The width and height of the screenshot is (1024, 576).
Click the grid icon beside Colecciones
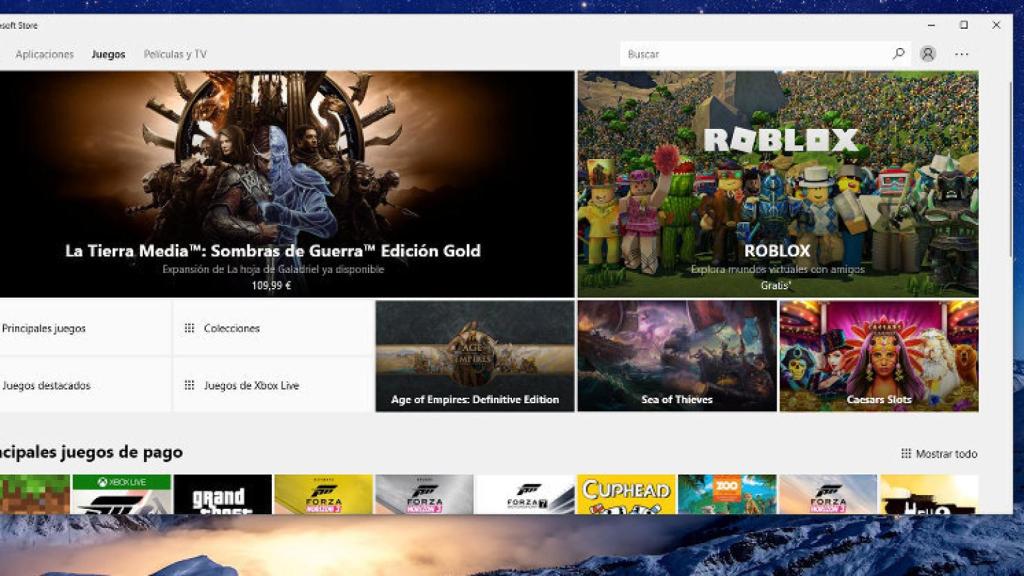(x=190, y=327)
